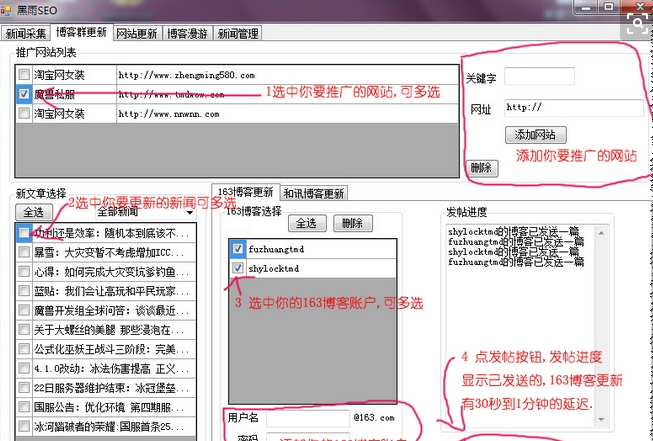
Task: Open the 博客漫游 tab
Action: (187, 33)
